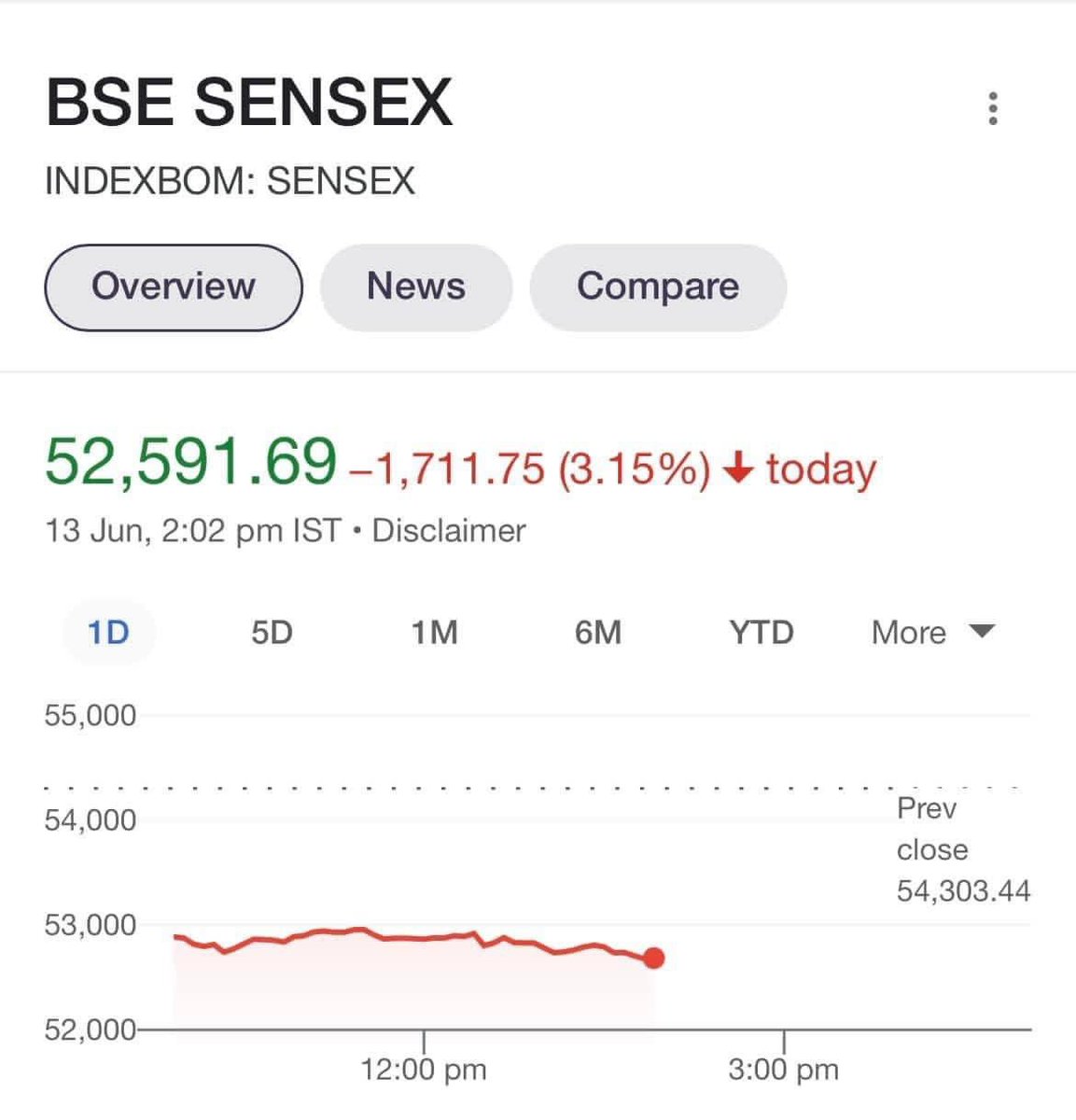Switch to the News tab
The height and width of the screenshot is (1120, 1076).
click(x=416, y=287)
